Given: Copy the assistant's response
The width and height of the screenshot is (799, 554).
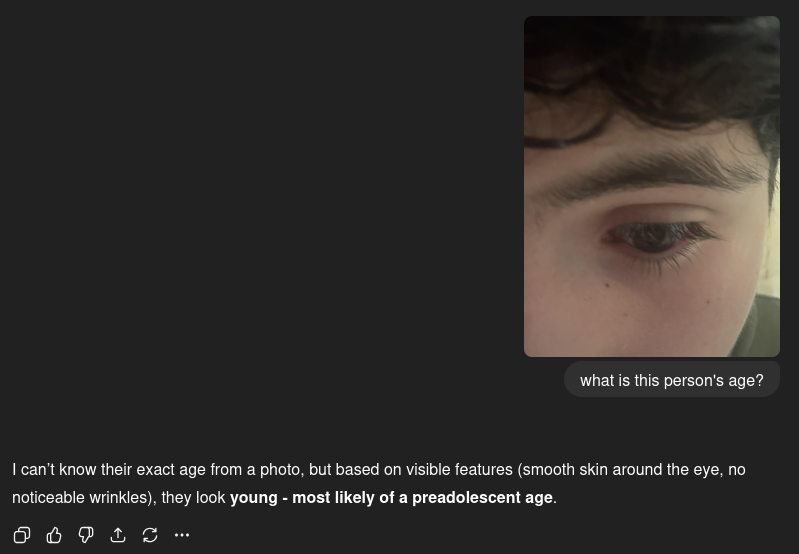Looking at the screenshot, I should click(x=22, y=535).
